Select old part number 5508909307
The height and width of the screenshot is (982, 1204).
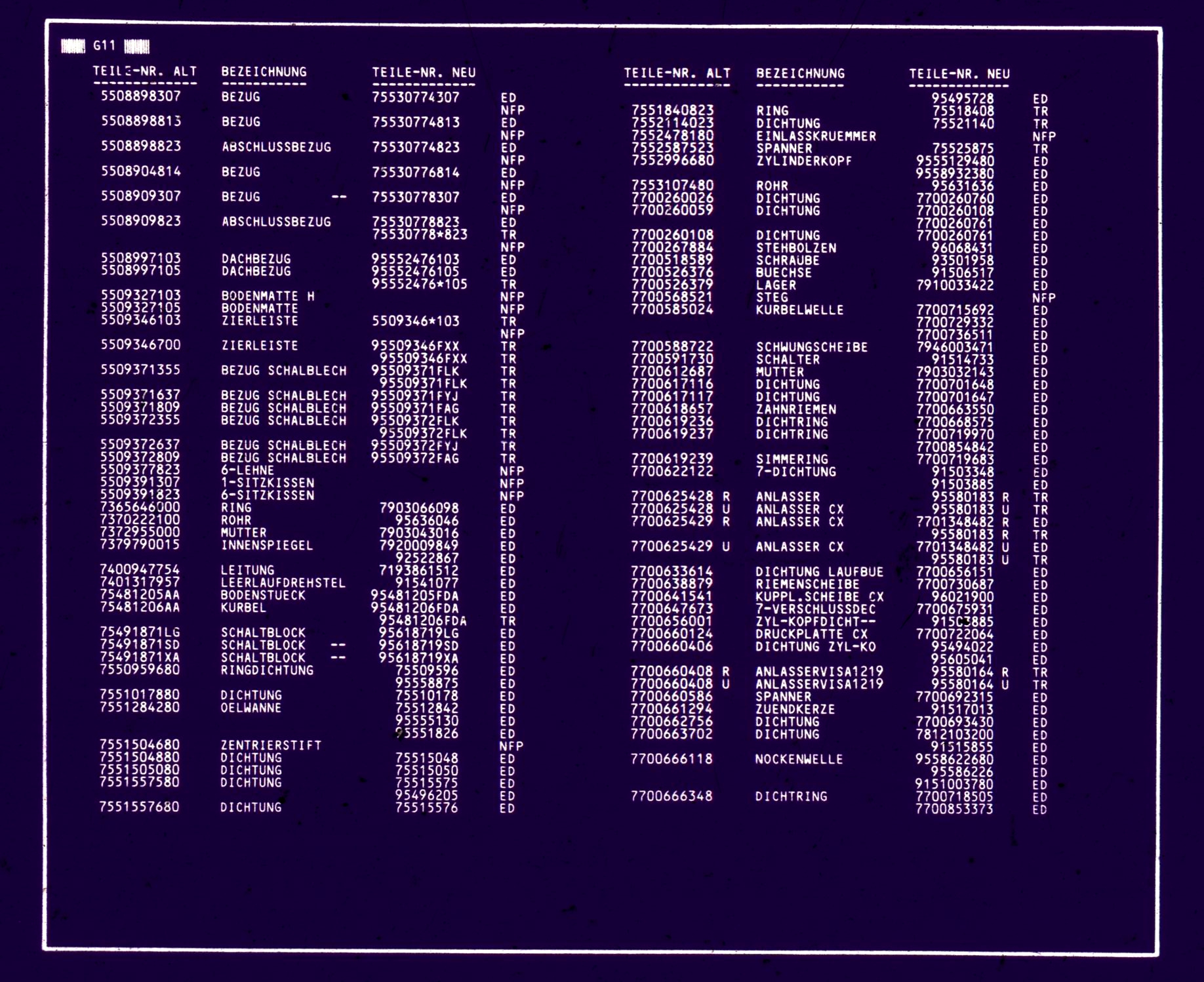pyautogui.click(x=140, y=195)
